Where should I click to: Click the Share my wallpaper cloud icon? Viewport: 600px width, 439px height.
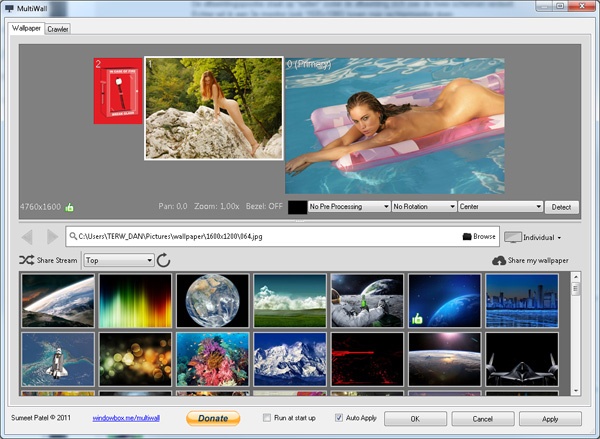[499, 261]
